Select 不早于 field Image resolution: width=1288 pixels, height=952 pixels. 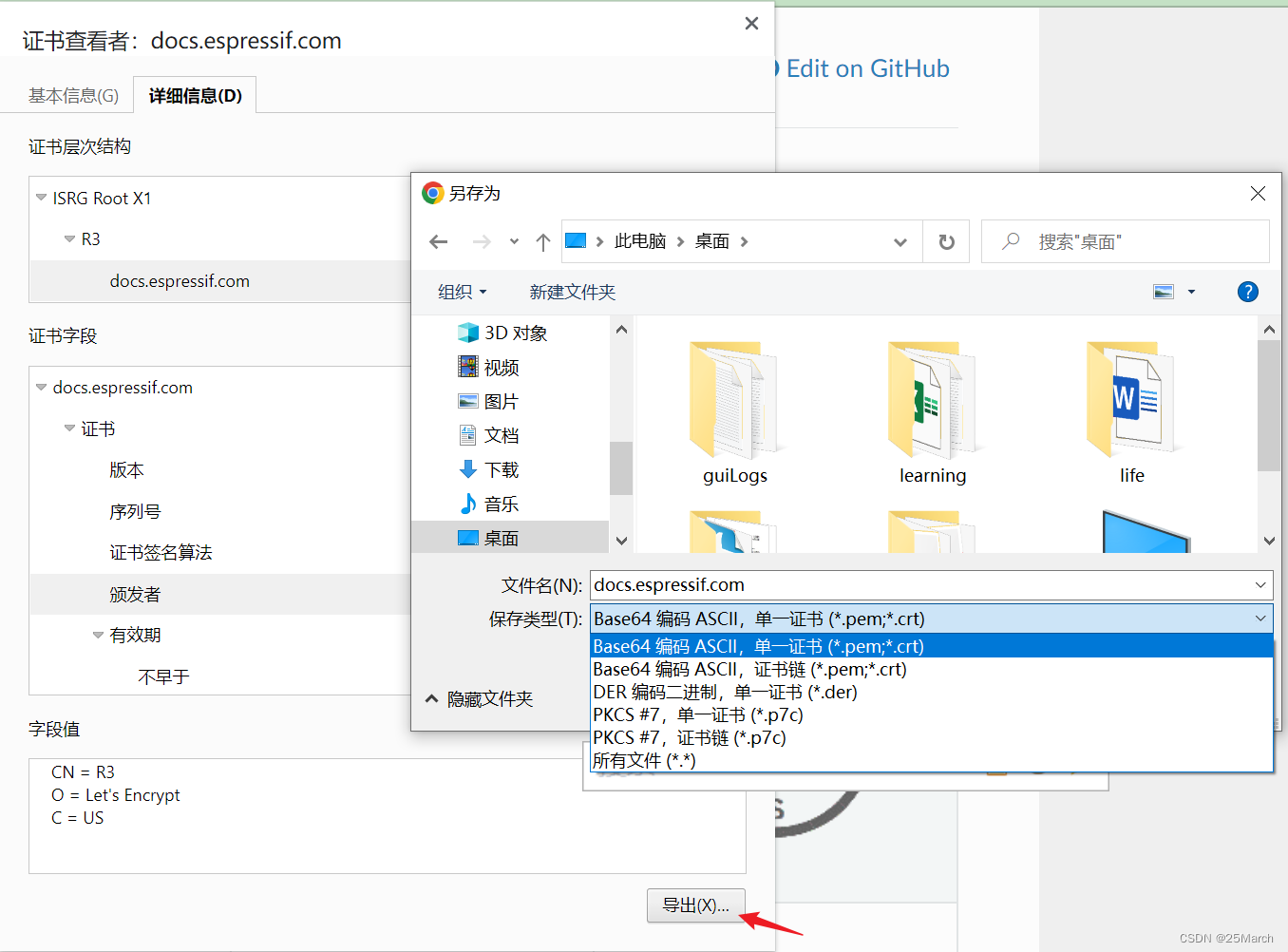163,677
